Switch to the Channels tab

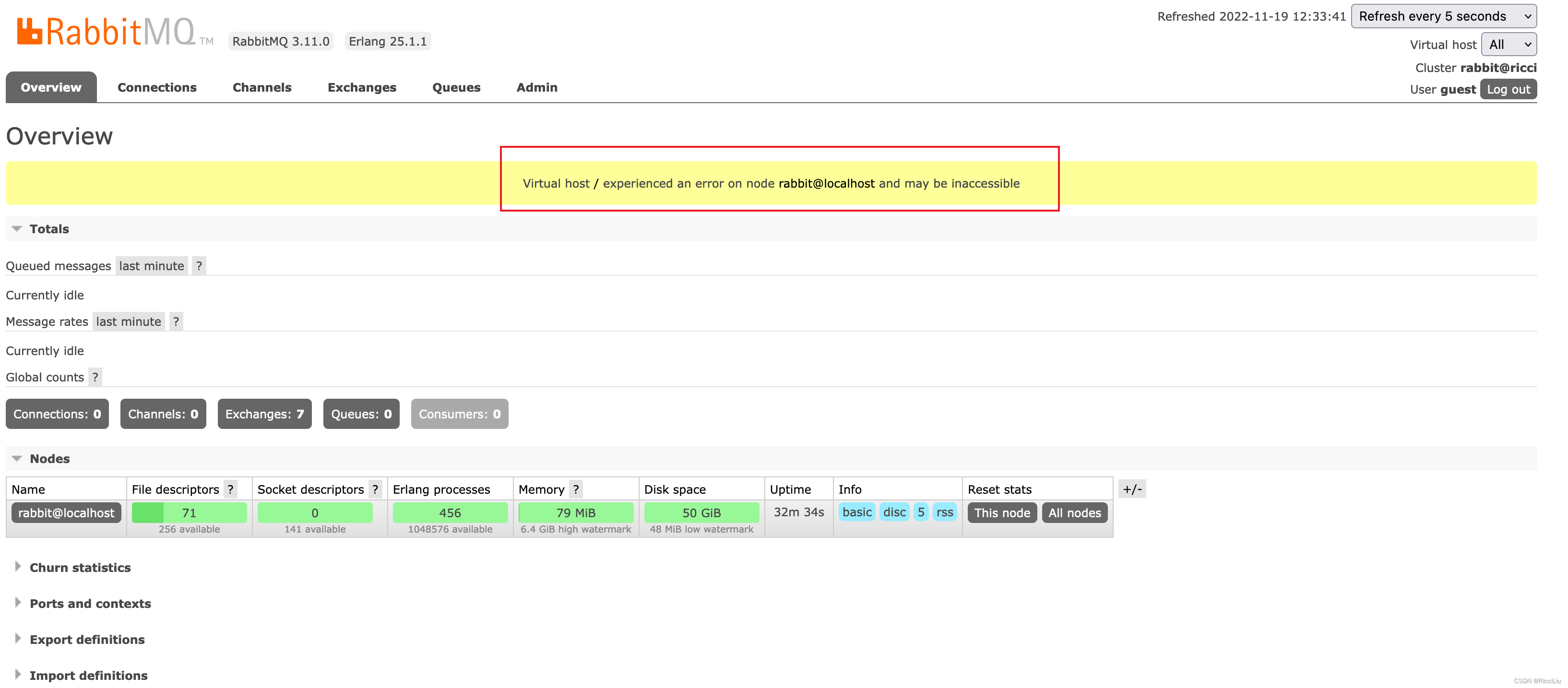pos(262,87)
